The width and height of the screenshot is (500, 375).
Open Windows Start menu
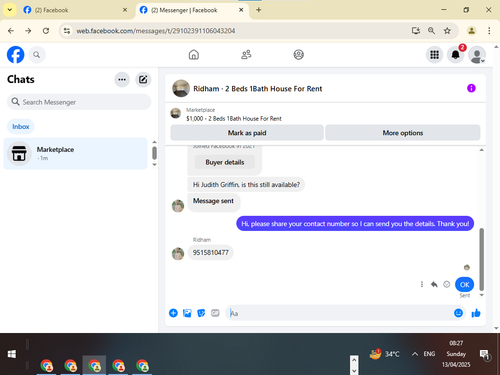point(12,354)
